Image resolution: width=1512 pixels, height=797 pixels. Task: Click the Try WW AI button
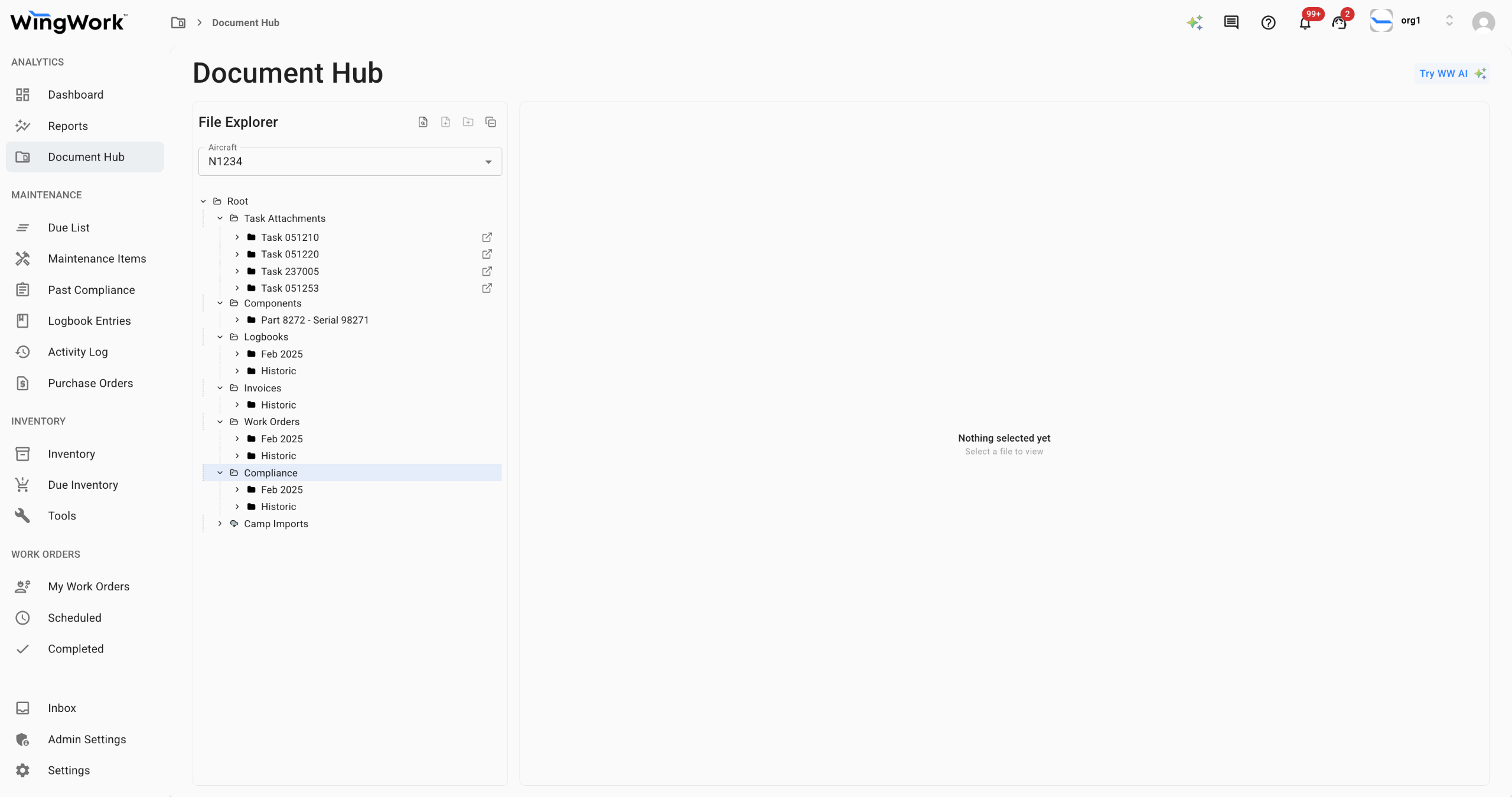(x=1451, y=74)
